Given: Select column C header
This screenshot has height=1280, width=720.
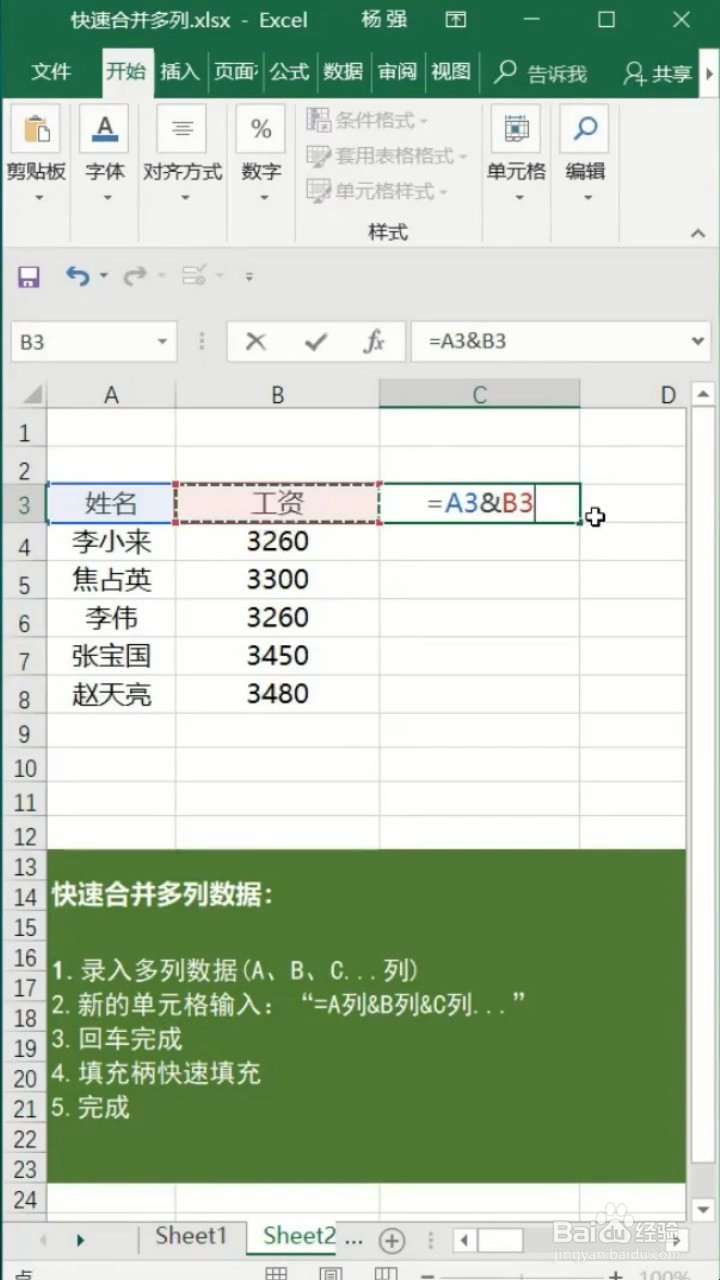Looking at the screenshot, I should click(x=479, y=396).
